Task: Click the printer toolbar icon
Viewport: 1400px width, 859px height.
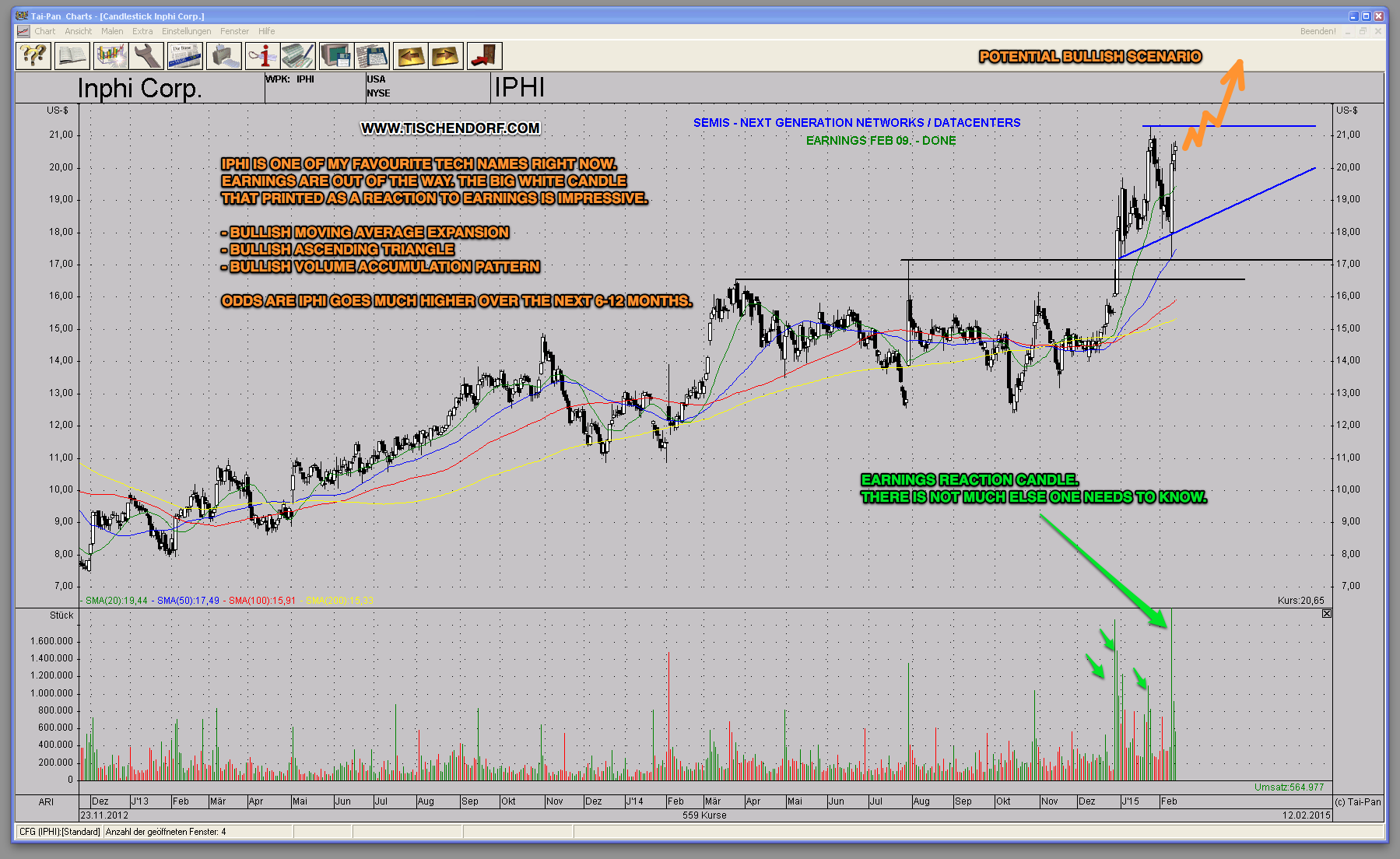Action: (223, 56)
